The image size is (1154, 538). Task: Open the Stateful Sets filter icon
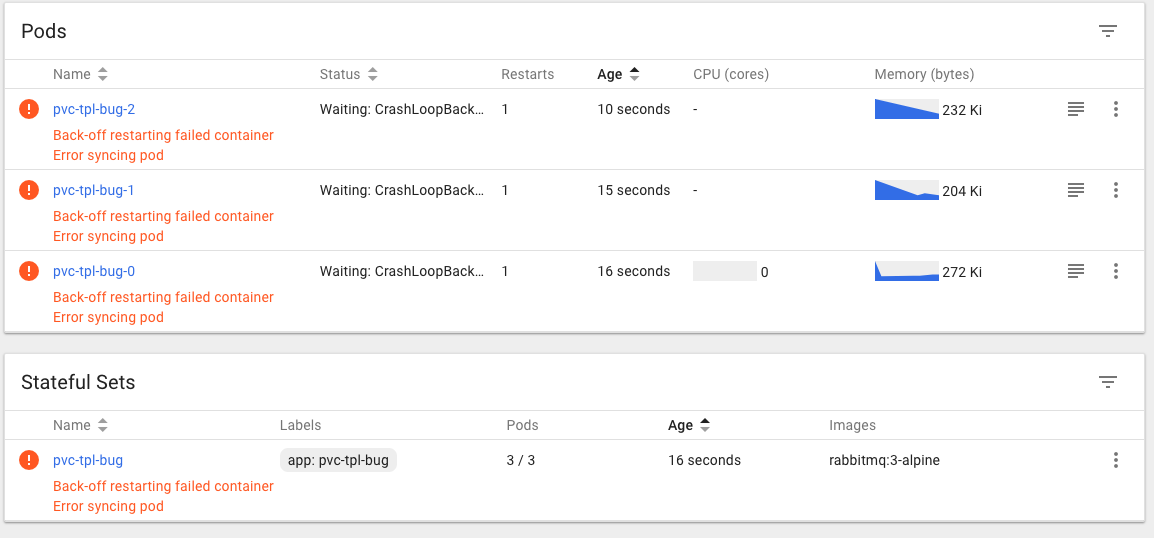coord(1107,382)
